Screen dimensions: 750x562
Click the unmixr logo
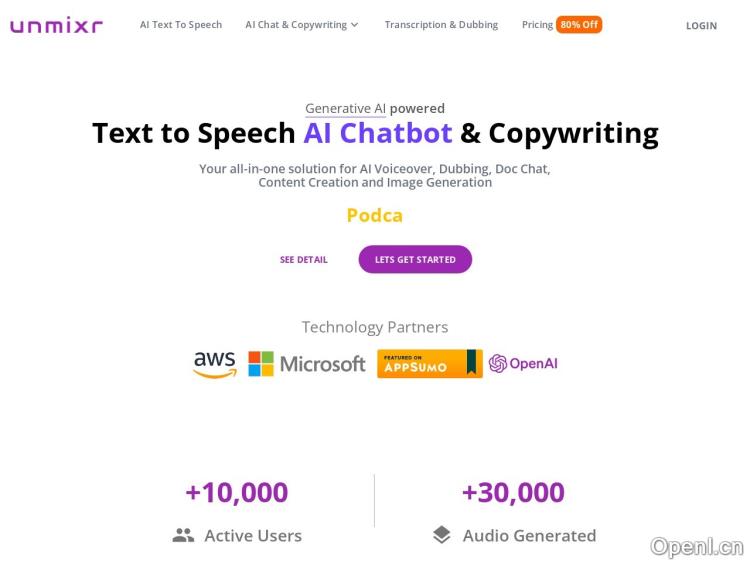pyautogui.click(x=56, y=25)
